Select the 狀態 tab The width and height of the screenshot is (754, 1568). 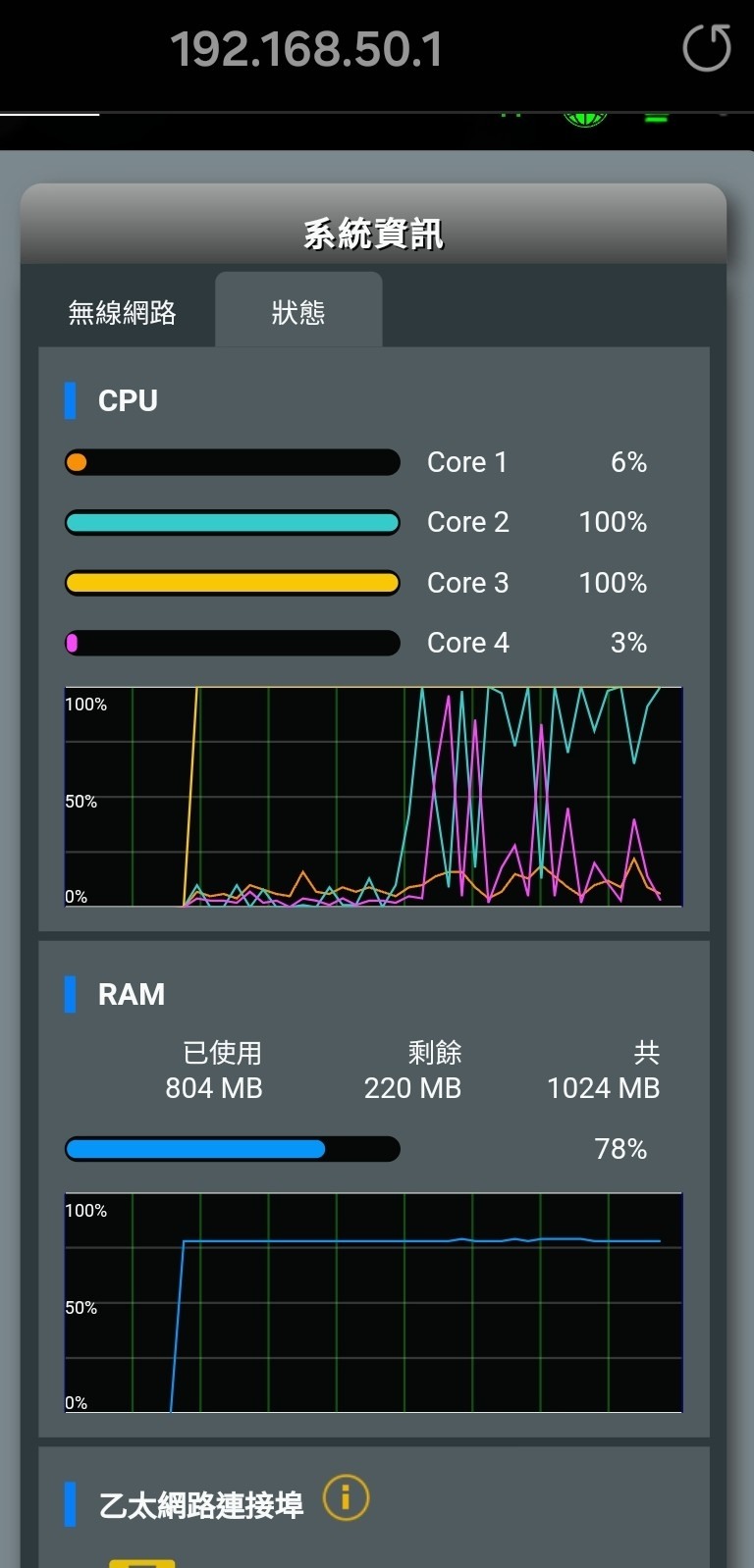click(298, 312)
